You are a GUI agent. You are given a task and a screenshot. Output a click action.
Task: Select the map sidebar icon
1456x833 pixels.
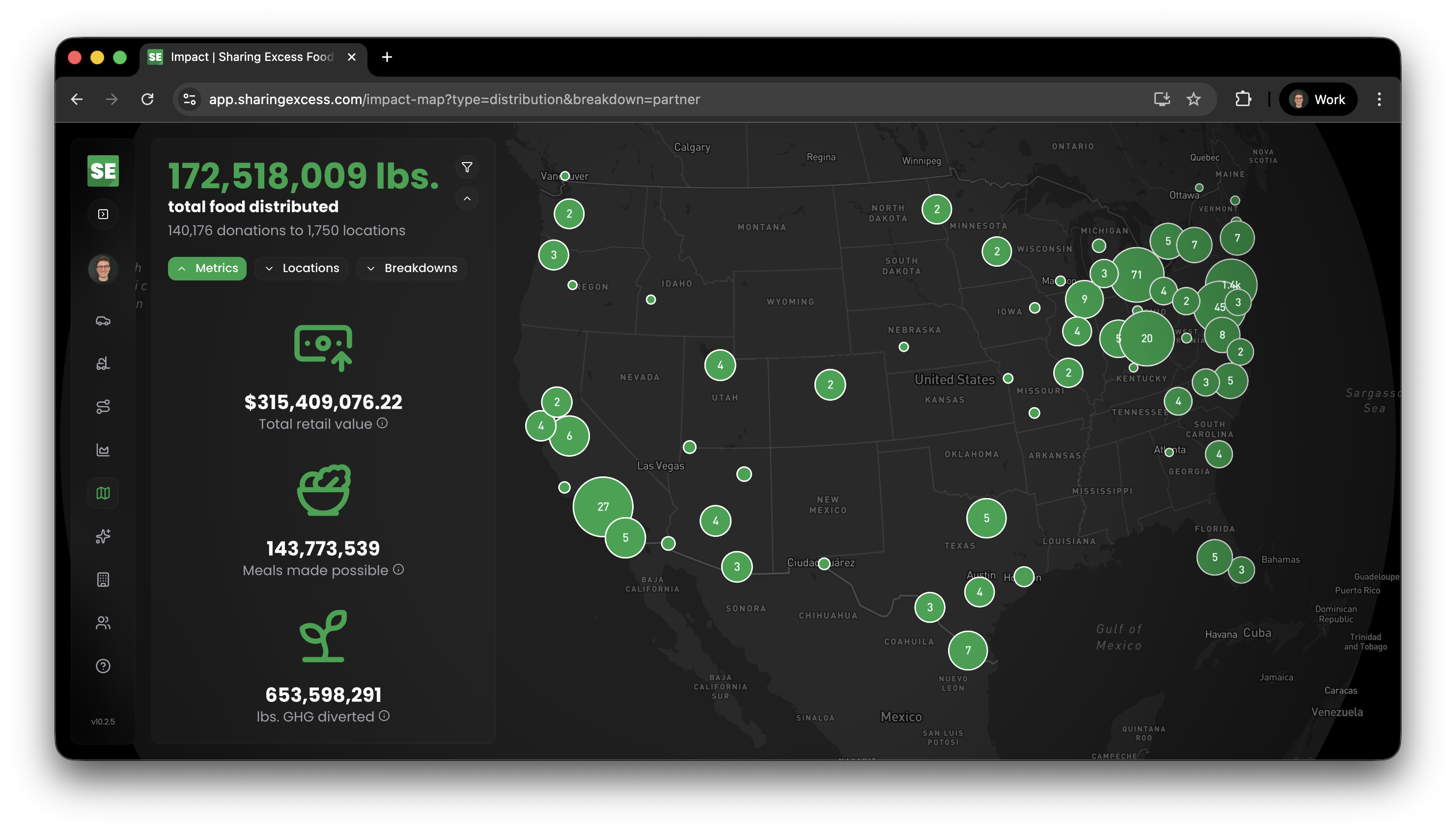[103, 493]
